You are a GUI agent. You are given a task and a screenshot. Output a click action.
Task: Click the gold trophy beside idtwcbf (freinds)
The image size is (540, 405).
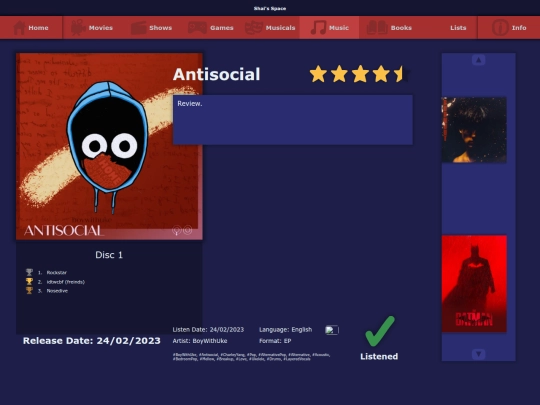click(29, 281)
